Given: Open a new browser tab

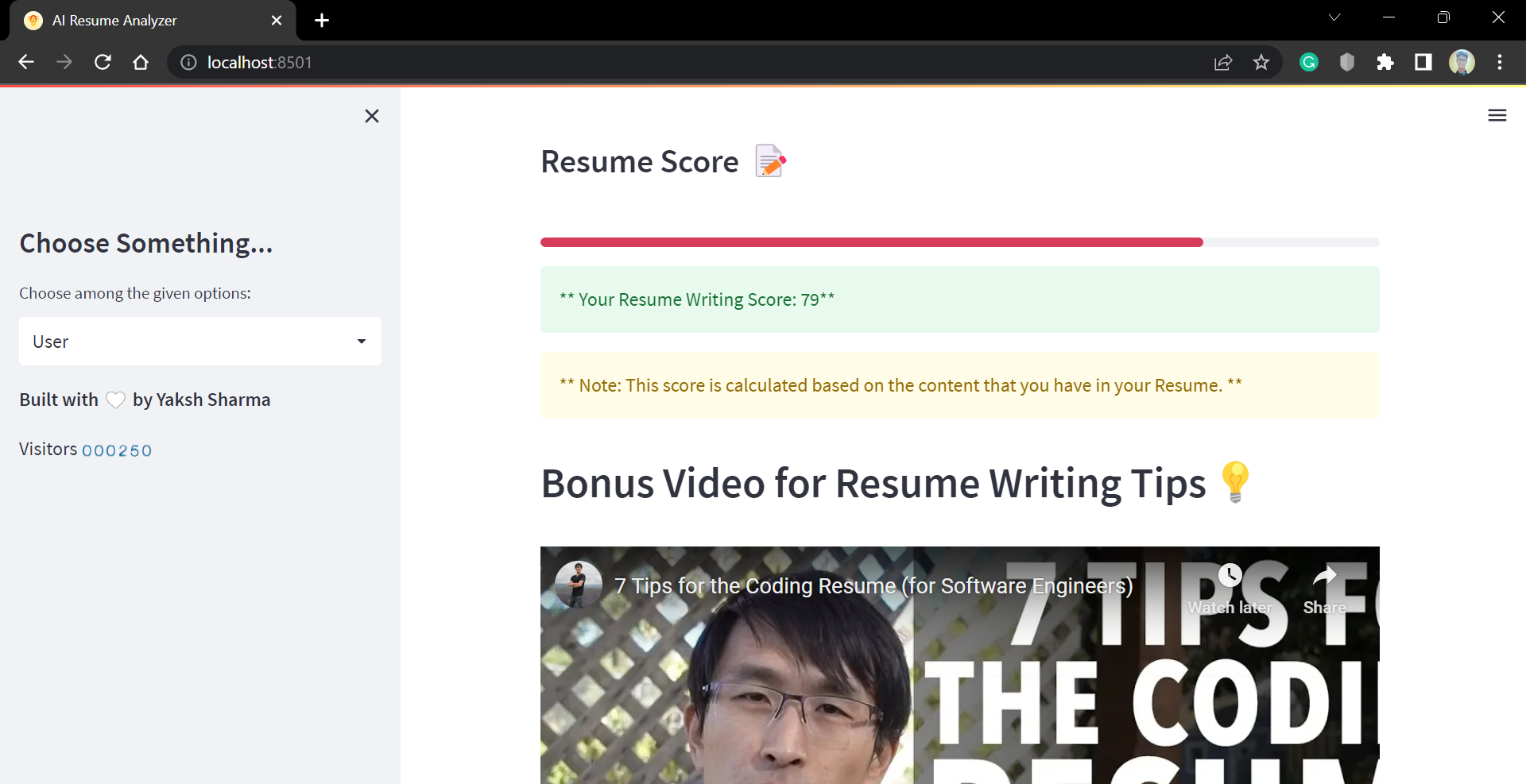Looking at the screenshot, I should (x=321, y=20).
